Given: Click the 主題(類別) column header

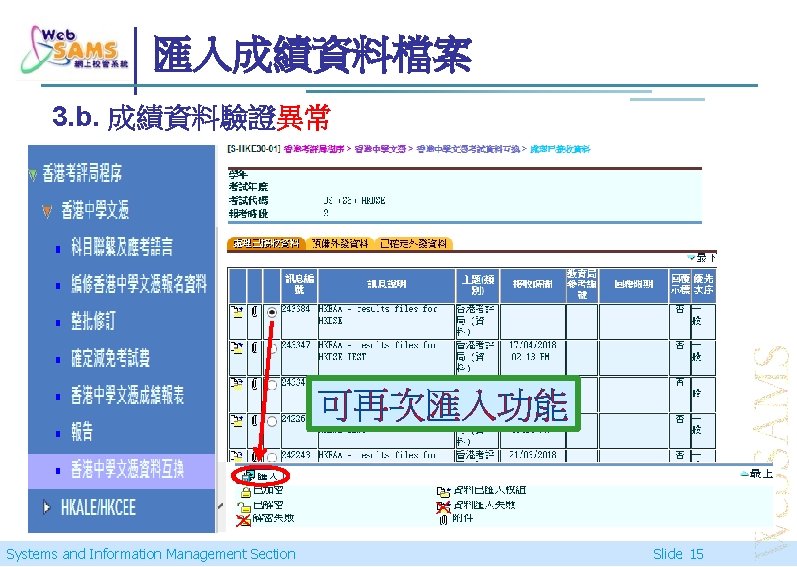Looking at the screenshot, I should 477,285.
